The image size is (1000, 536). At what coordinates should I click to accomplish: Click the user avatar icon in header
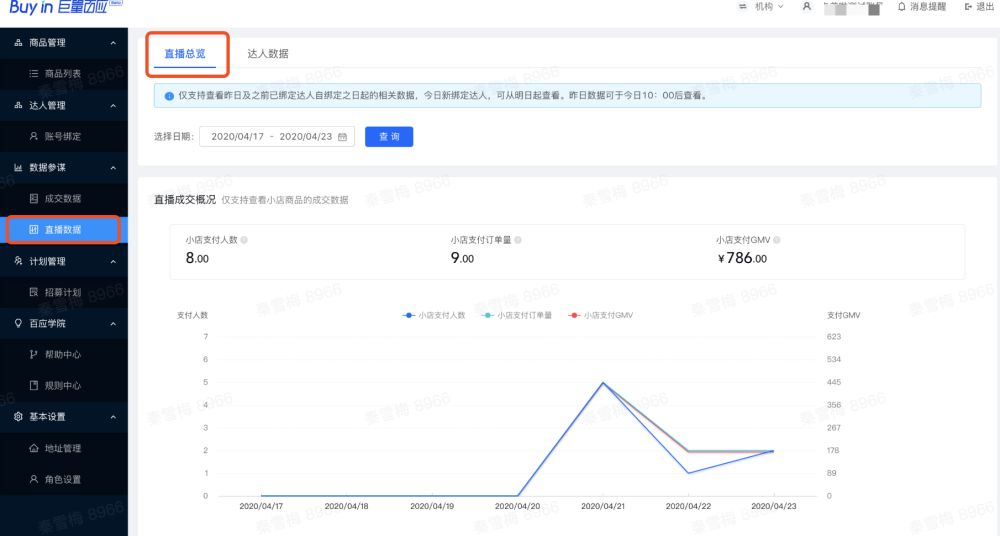pyautogui.click(x=806, y=7)
